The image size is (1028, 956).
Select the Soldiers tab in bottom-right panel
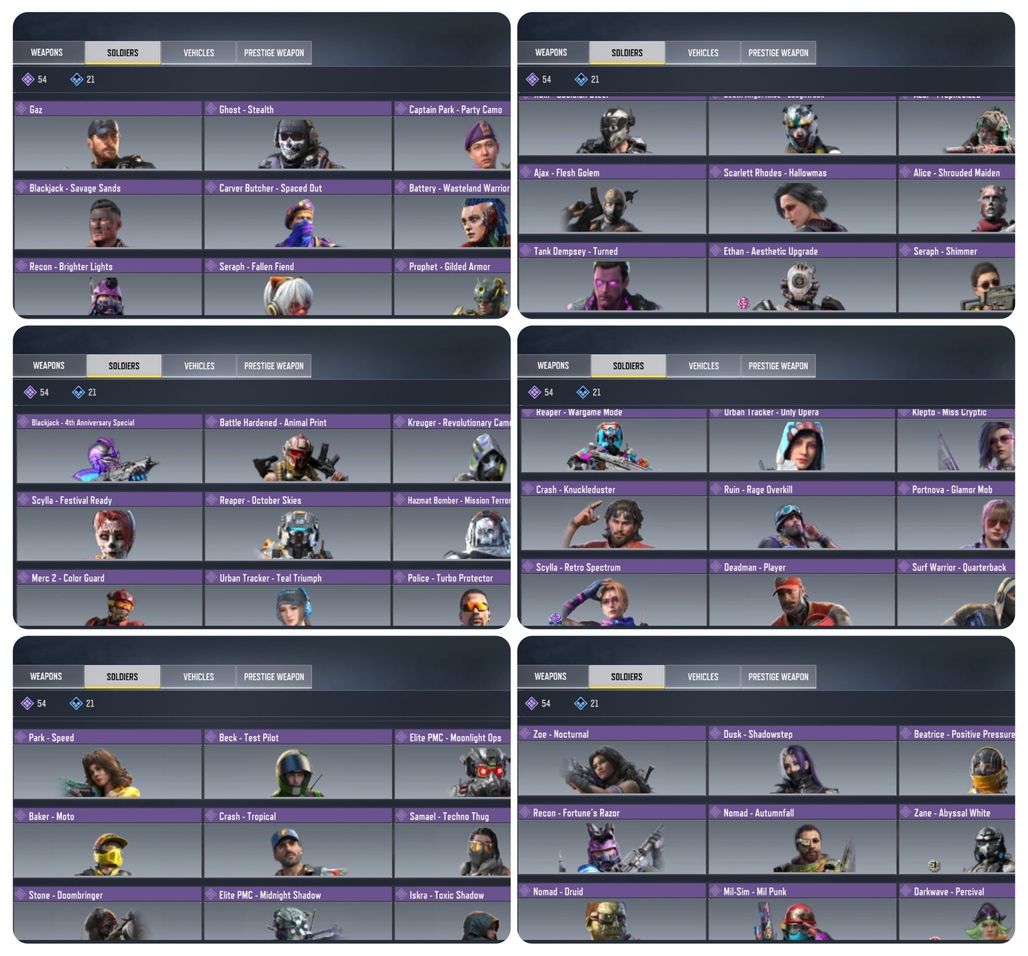tap(627, 677)
